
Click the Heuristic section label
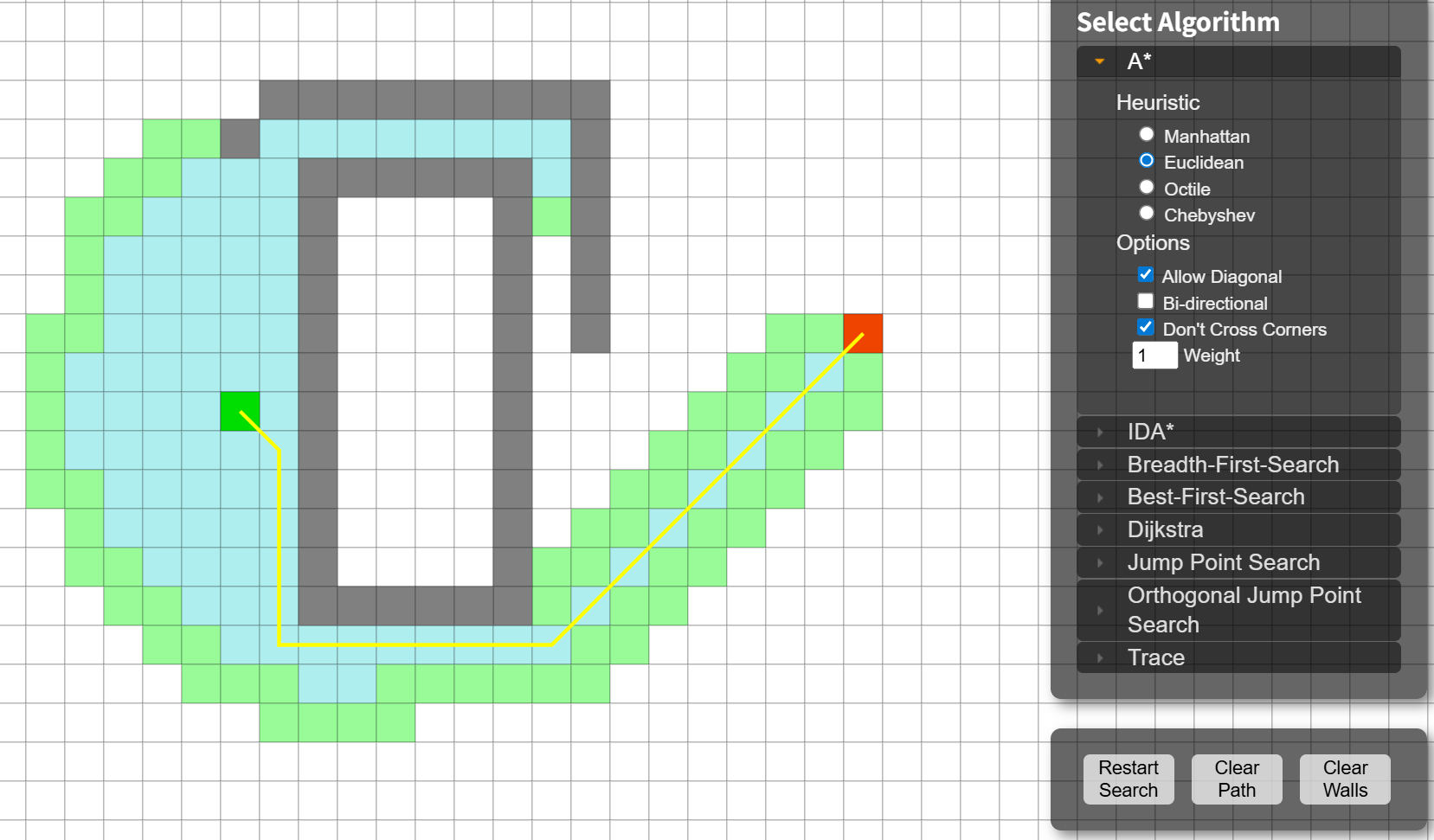[1158, 103]
